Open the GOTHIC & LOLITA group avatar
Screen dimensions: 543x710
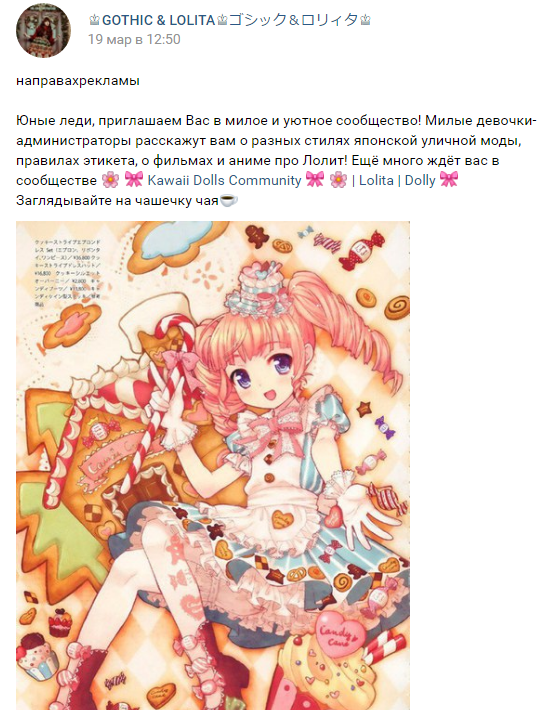pos(43,30)
